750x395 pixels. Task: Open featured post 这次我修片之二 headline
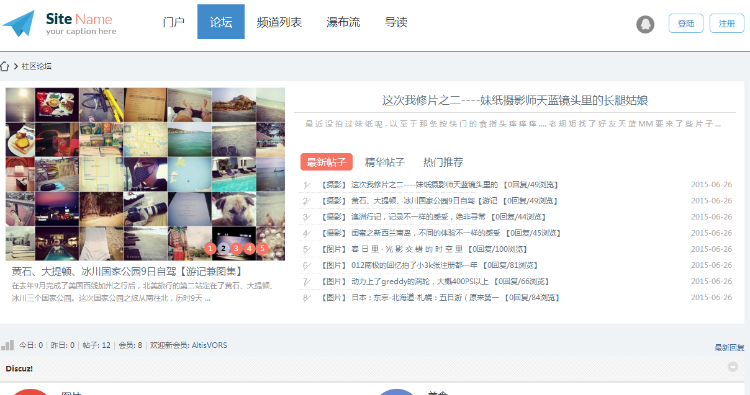coord(515,100)
